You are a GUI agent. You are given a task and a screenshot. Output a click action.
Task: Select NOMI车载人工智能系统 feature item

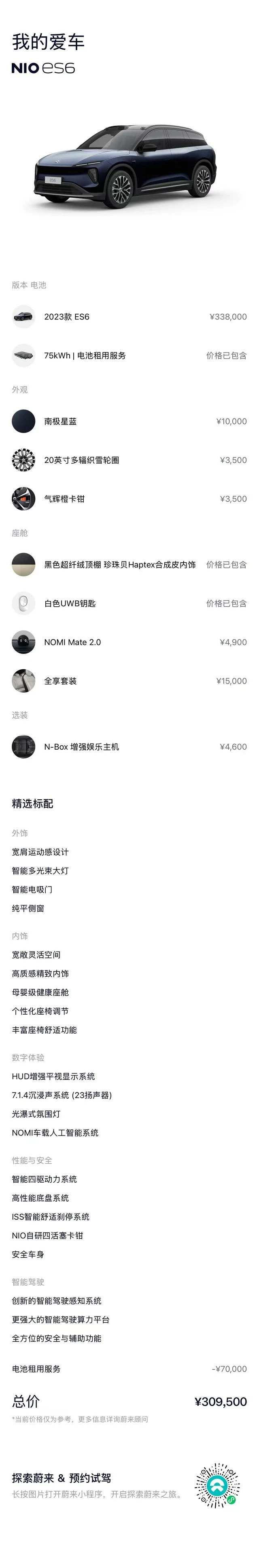pyautogui.click(x=55, y=1133)
